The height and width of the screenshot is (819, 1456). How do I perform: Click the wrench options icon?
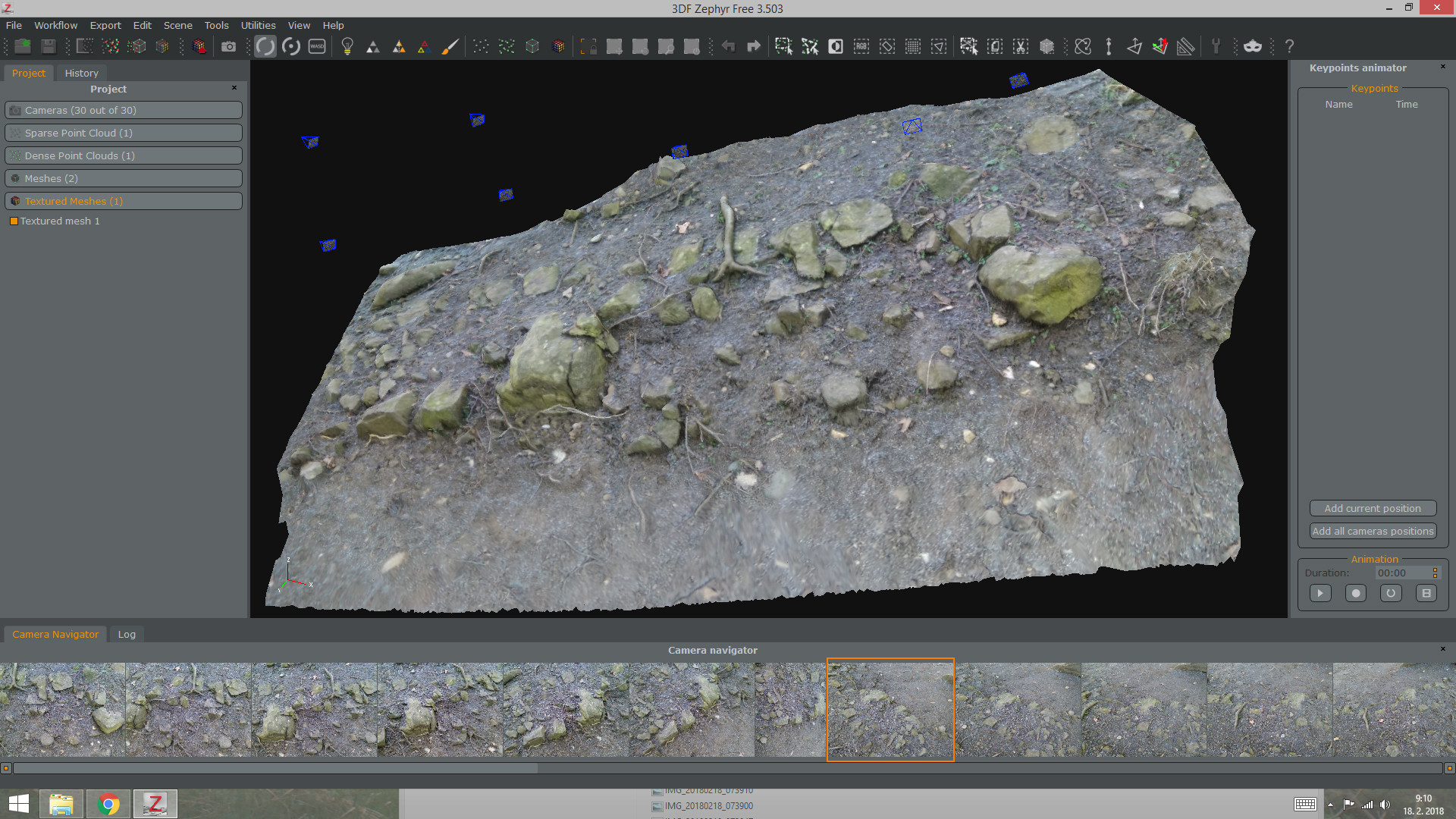pos(1216,46)
